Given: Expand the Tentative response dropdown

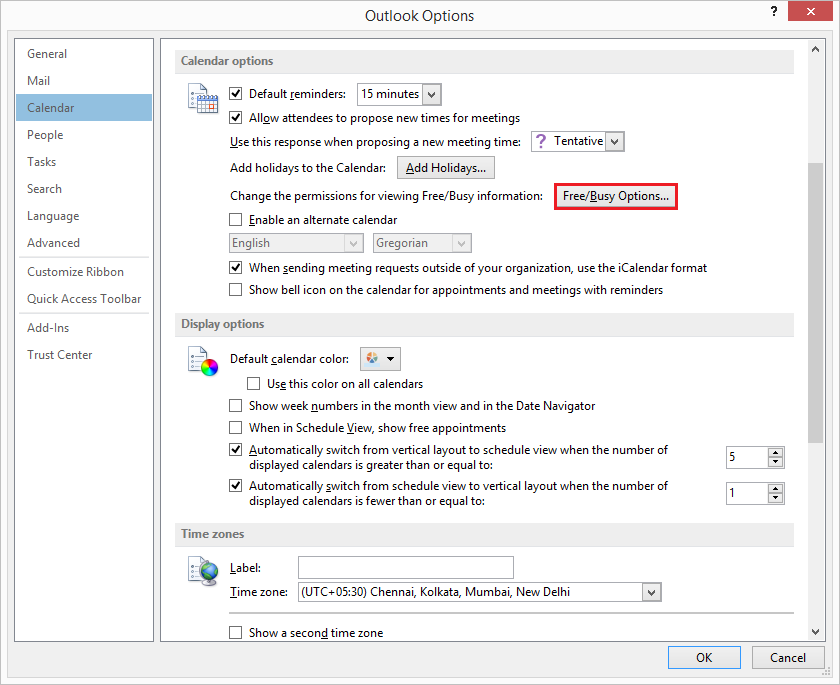Looking at the screenshot, I should [x=614, y=142].
